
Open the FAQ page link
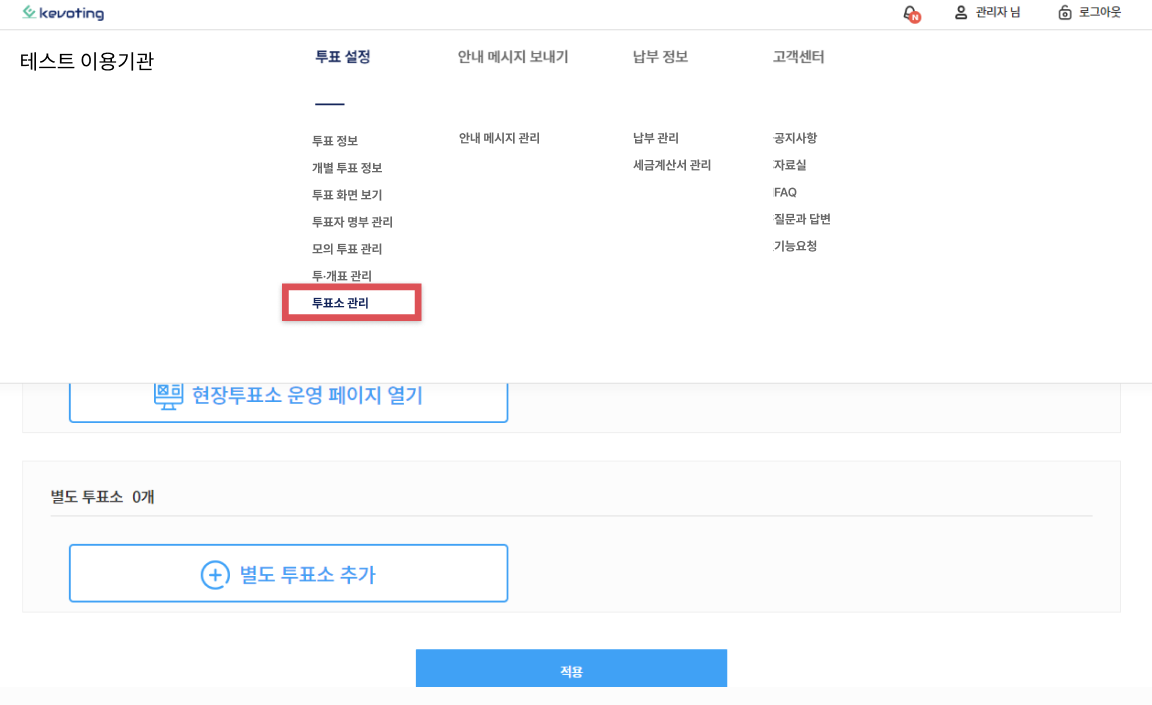tap(785, 192)
